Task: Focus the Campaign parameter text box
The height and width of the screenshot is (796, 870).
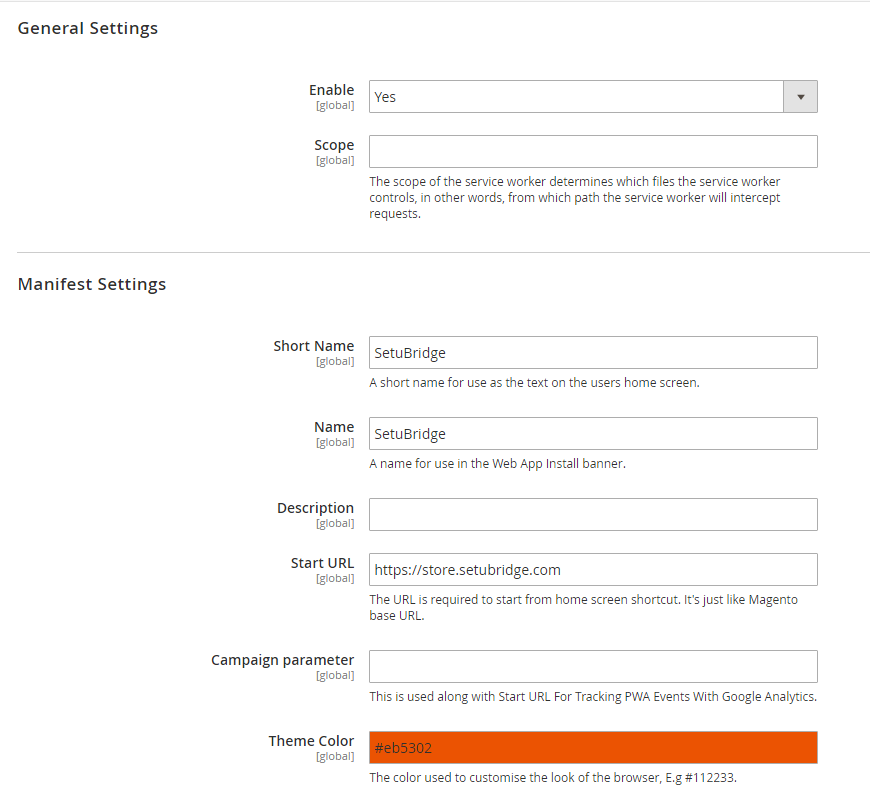Action: click(x=593, y=667)
